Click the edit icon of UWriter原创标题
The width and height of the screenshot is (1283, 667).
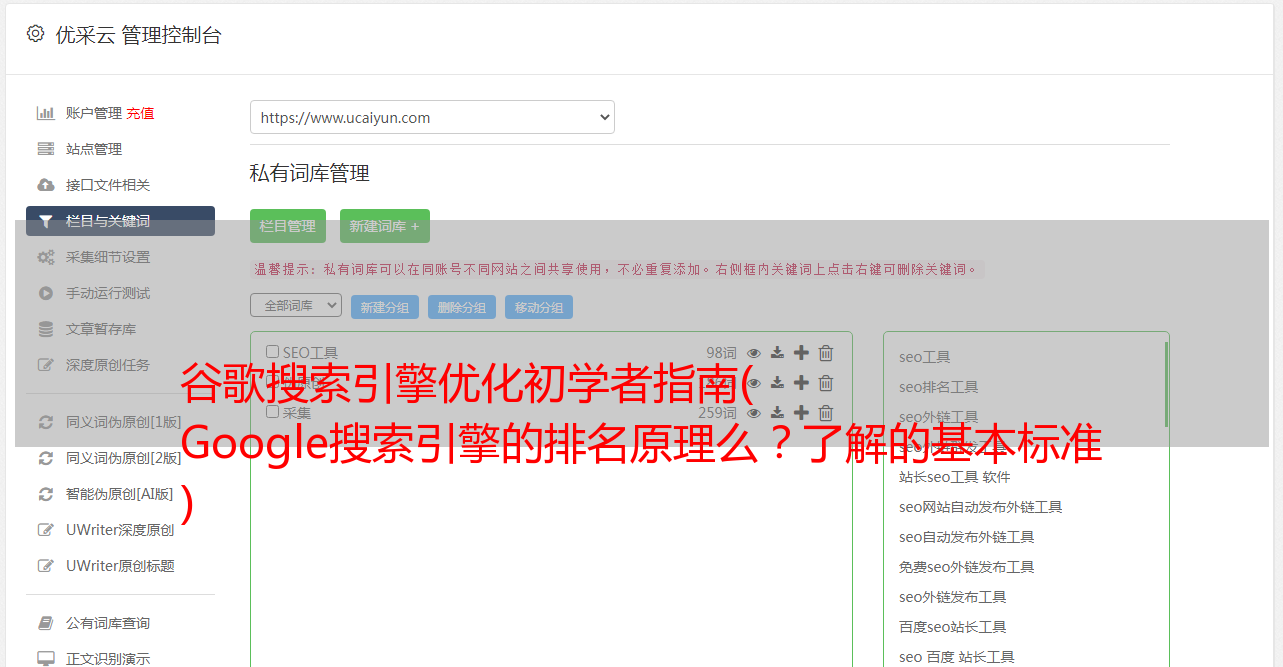(x=46, y=566)
